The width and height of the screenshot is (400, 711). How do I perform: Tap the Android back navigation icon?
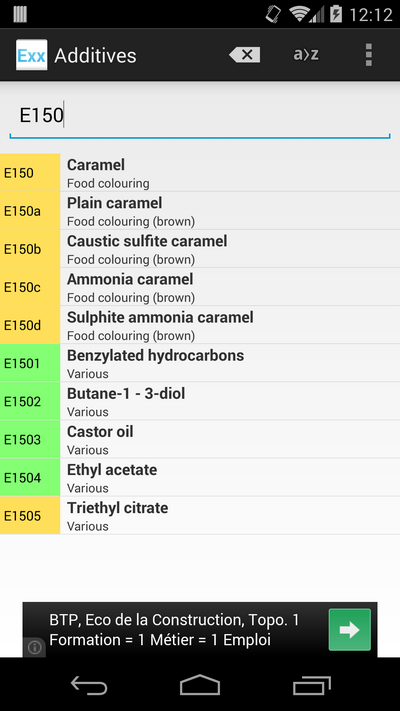89,685
